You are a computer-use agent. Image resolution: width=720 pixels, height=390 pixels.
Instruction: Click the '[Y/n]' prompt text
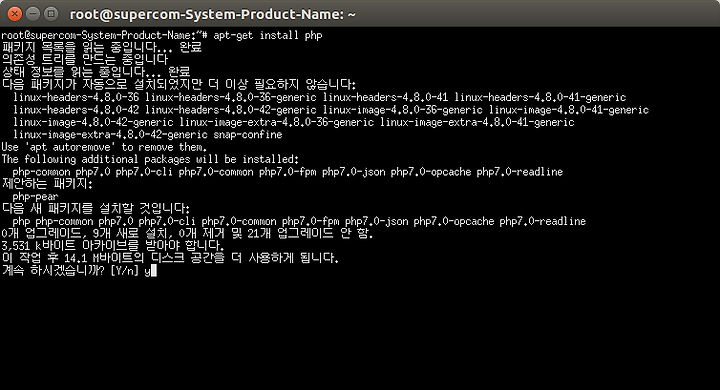point(124,271)
